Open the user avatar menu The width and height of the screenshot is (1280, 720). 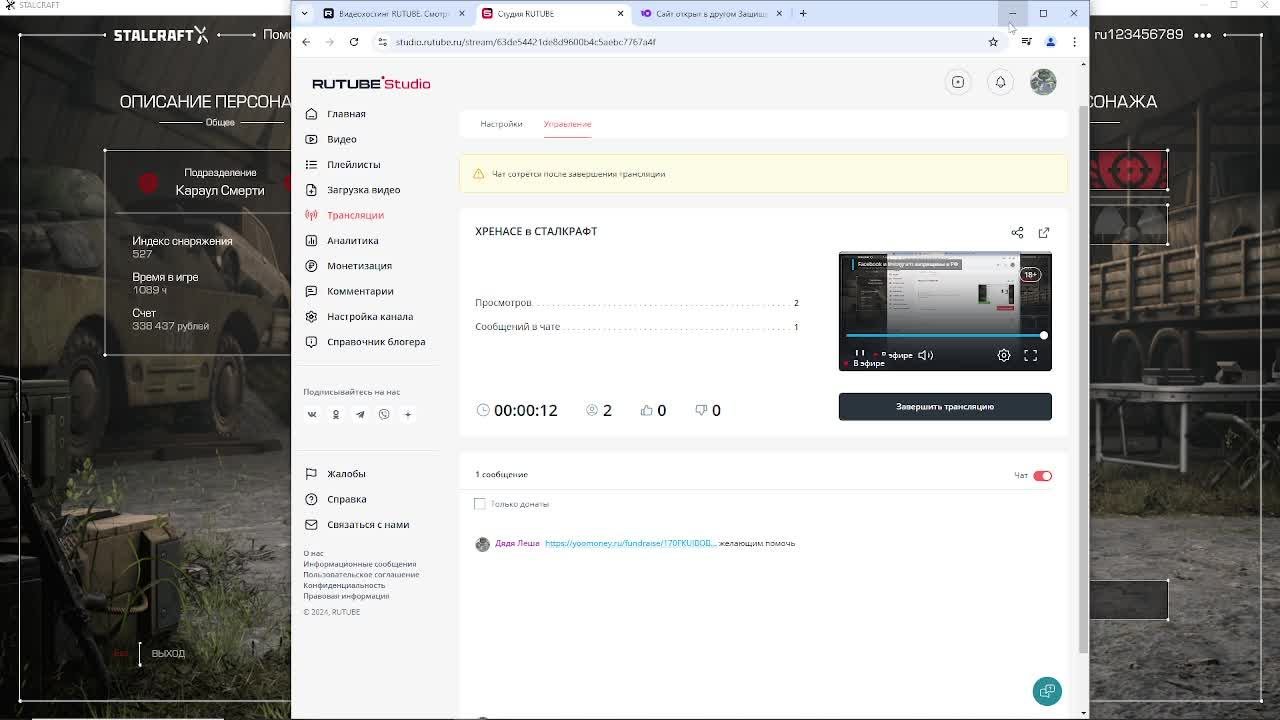coord(1043,82)
